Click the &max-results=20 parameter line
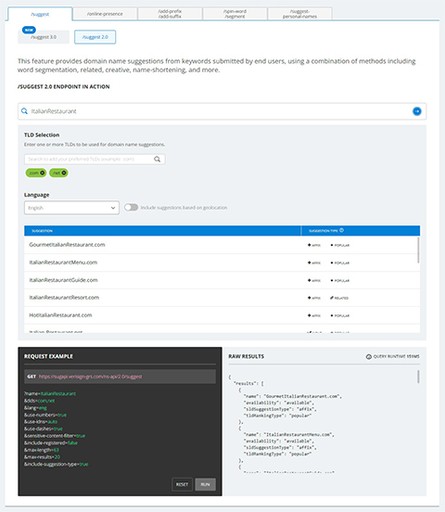 coord(42,457)
